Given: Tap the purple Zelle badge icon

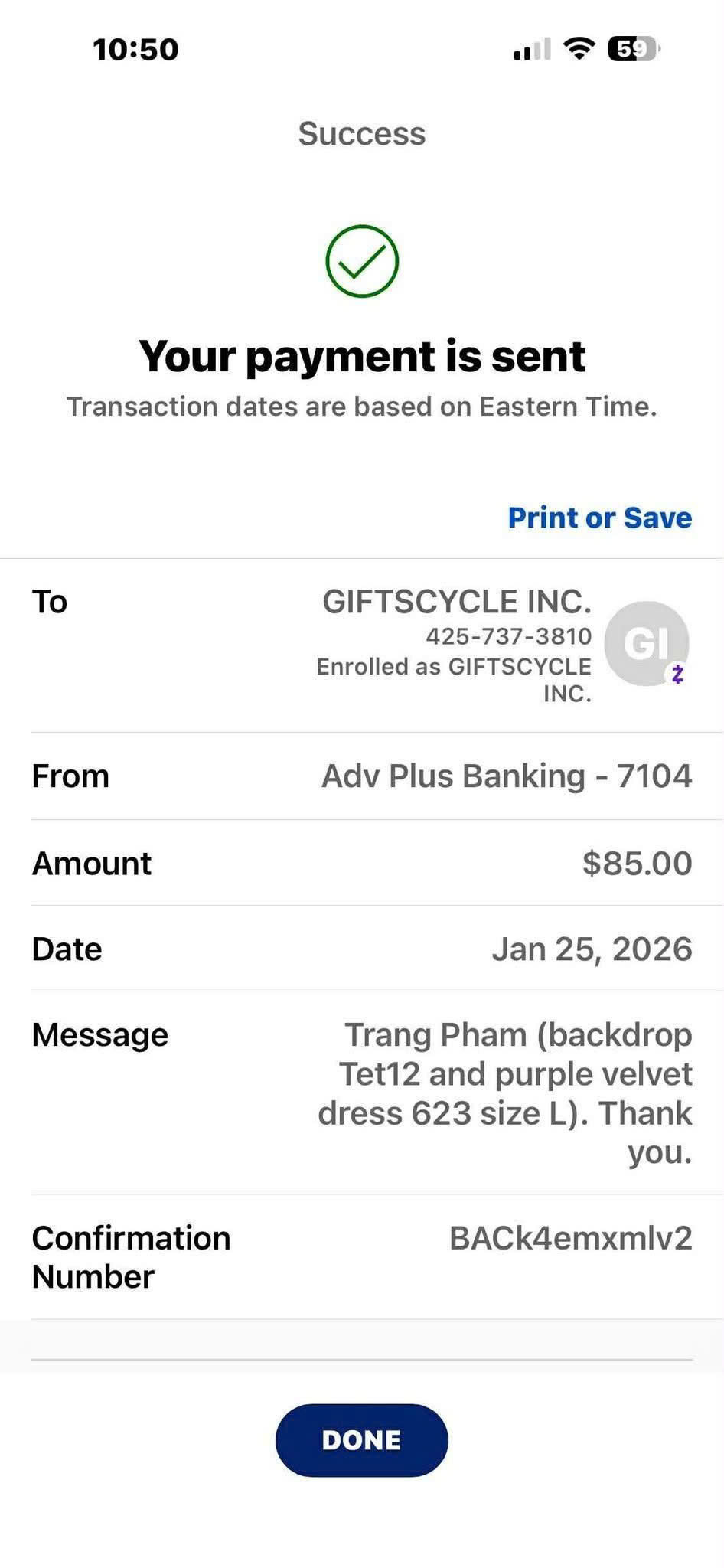Looking at the screenshot, I should tap(677, 674).
